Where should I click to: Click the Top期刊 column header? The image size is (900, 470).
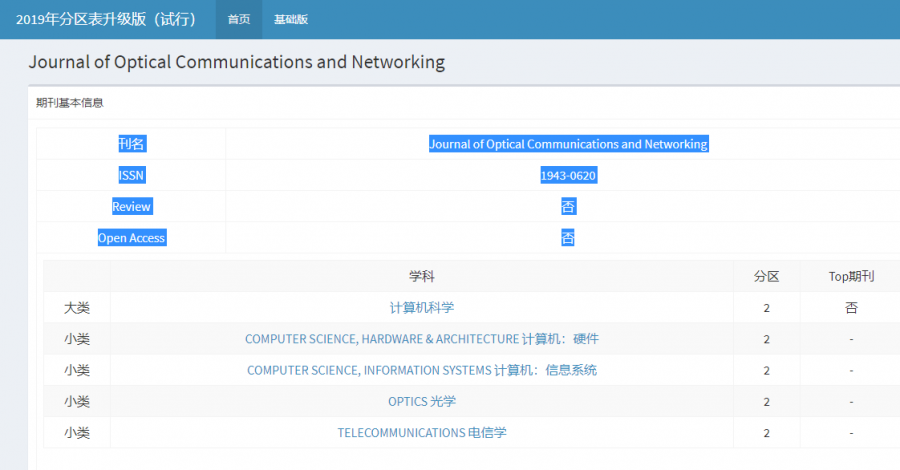(851, 276)
